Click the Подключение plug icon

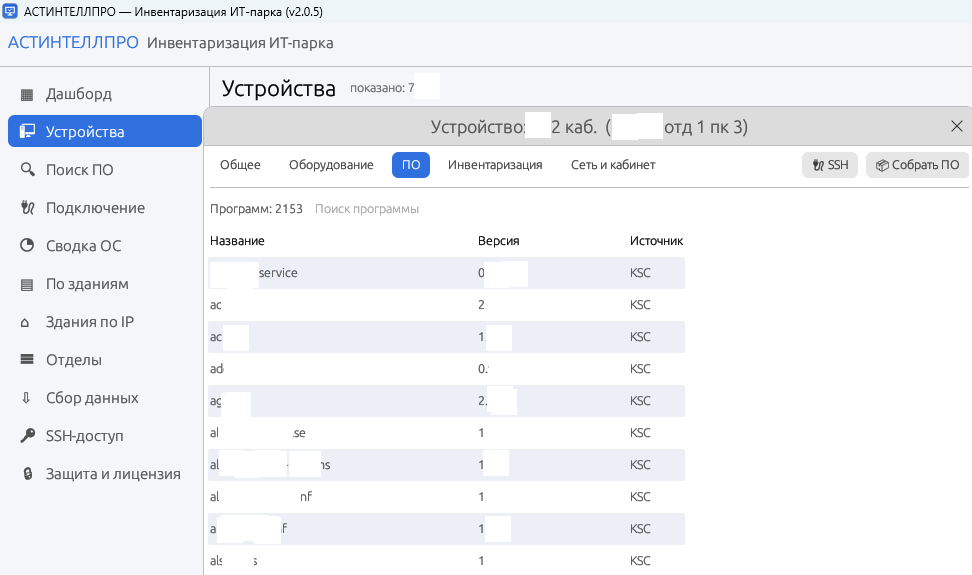pos(27,208)
